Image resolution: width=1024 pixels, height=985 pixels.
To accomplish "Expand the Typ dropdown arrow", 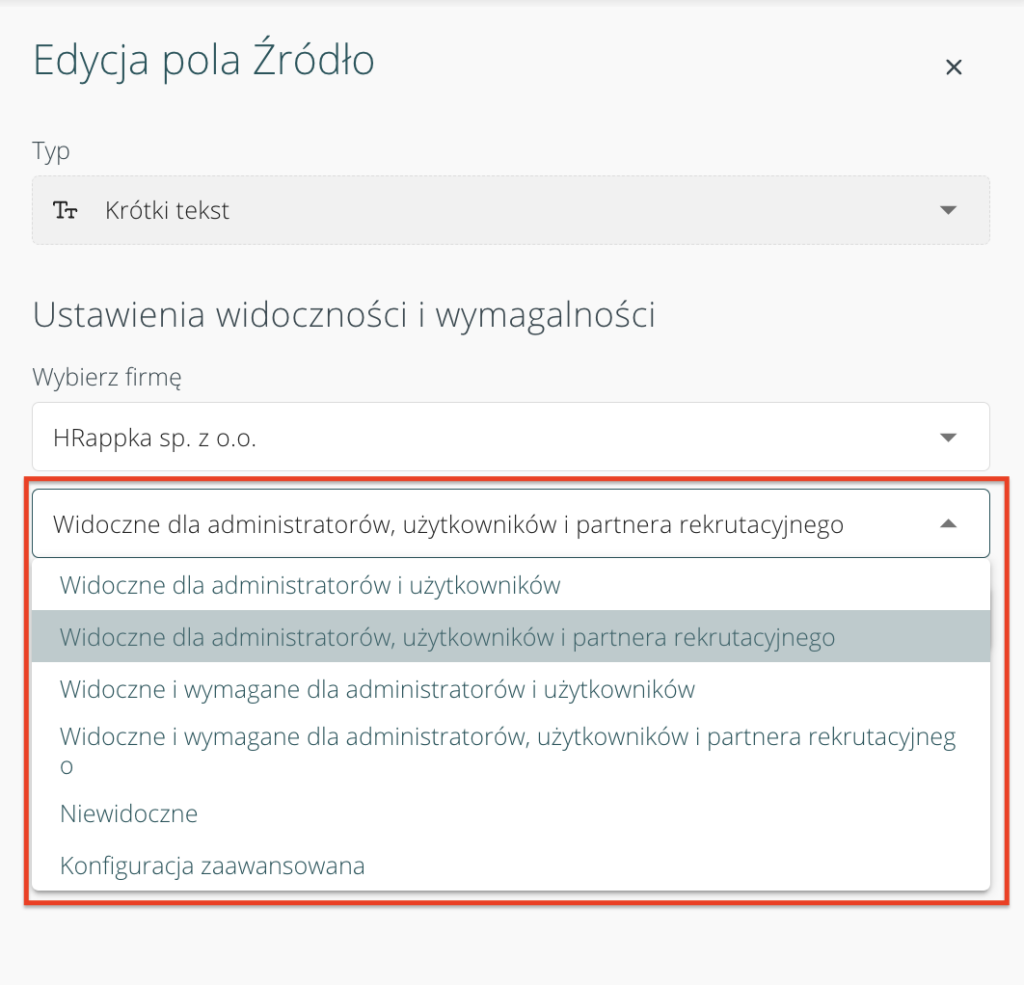I will (948, 210).
